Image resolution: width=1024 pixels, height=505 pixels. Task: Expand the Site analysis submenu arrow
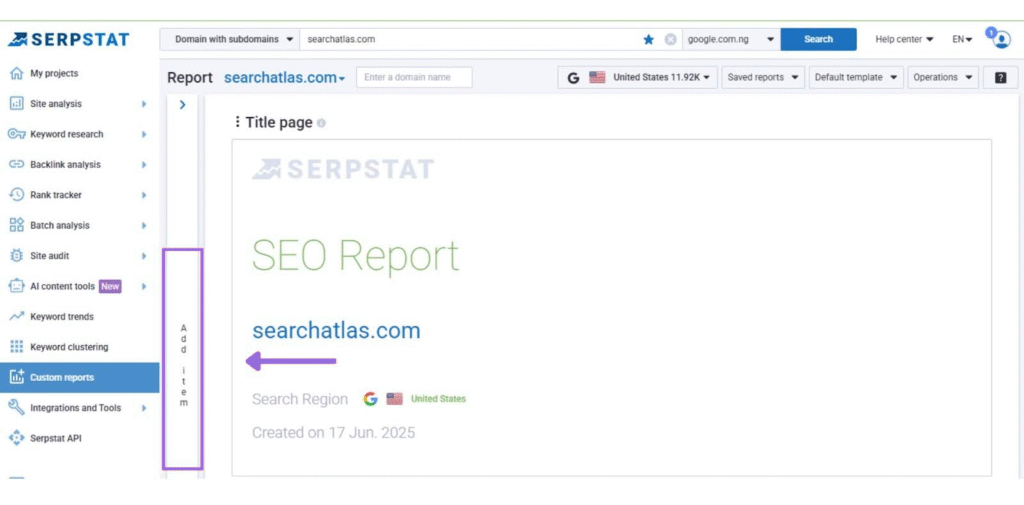[144, 104]
